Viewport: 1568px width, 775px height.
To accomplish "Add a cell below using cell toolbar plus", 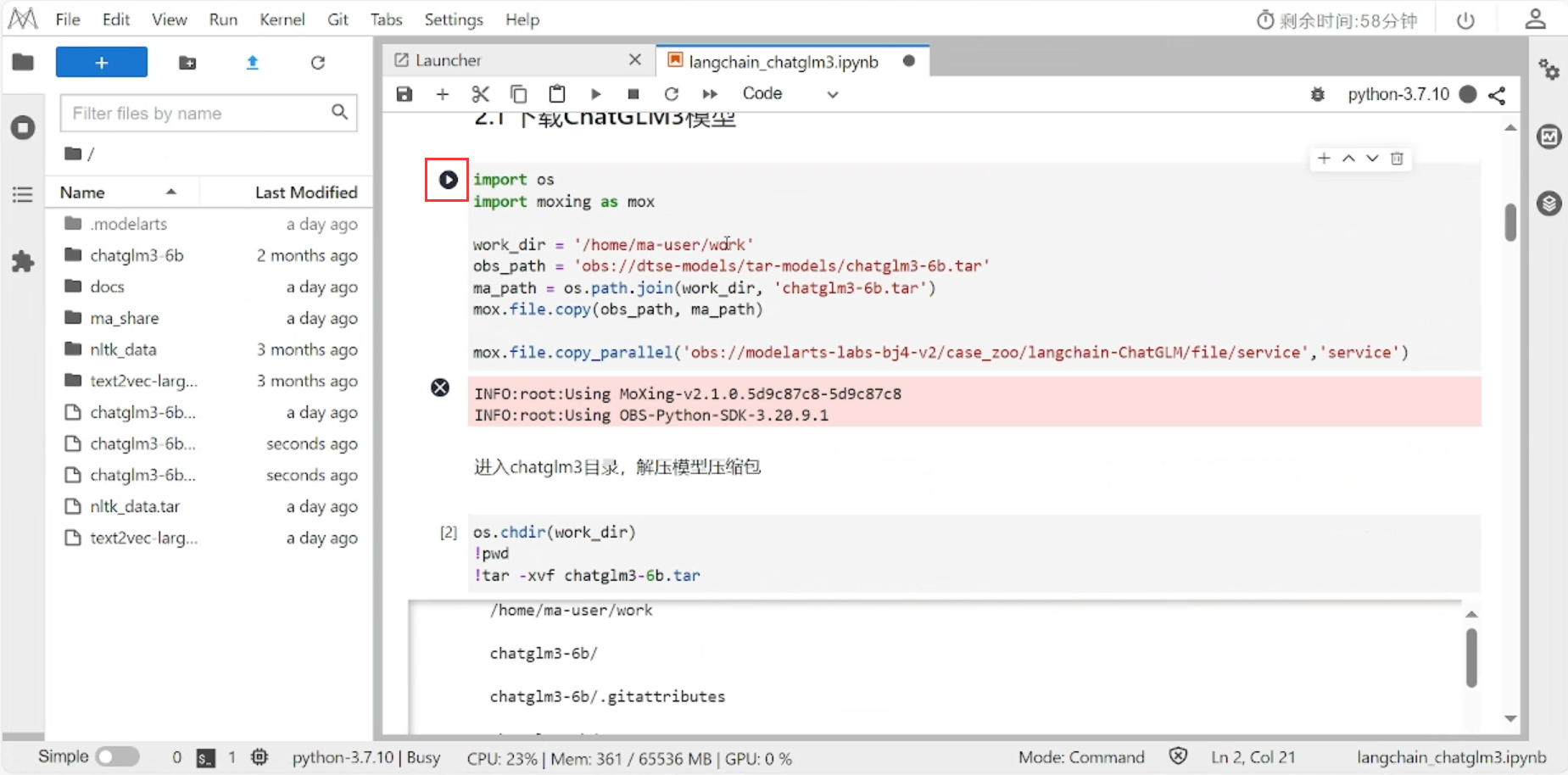I will tap(1324, 159).
